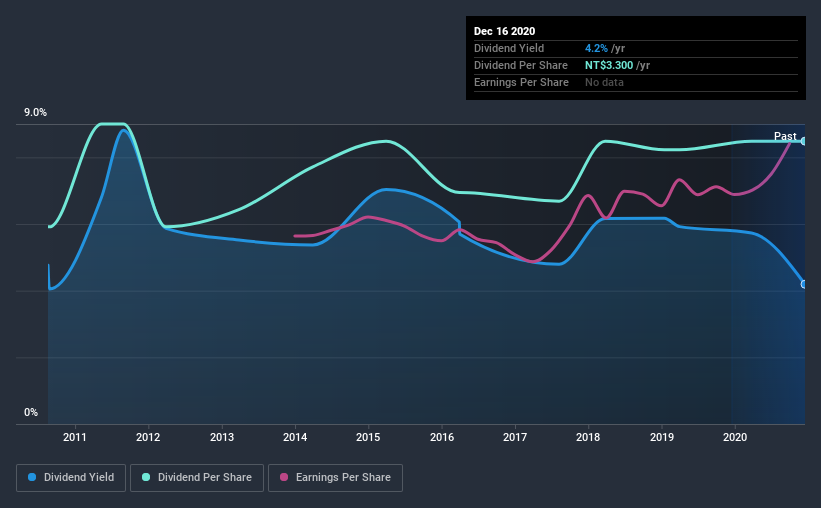This screenshot has height=508, width=821.
Task: Click the Past label on the chart
Action: click(785, 136)
